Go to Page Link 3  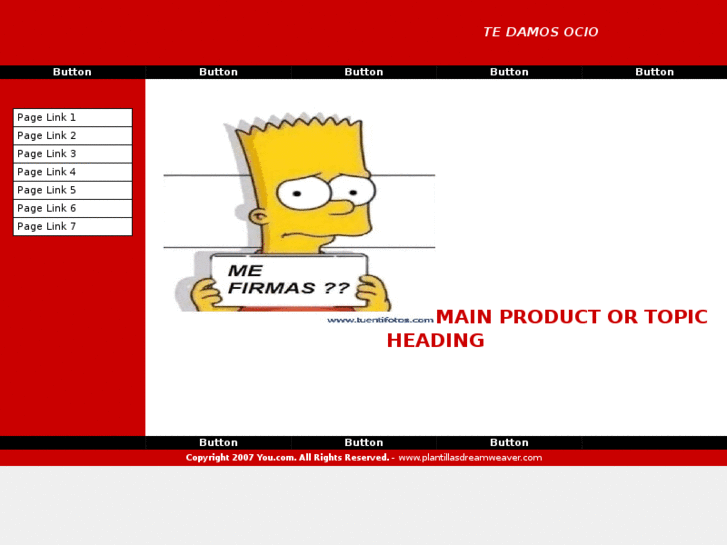73,154
